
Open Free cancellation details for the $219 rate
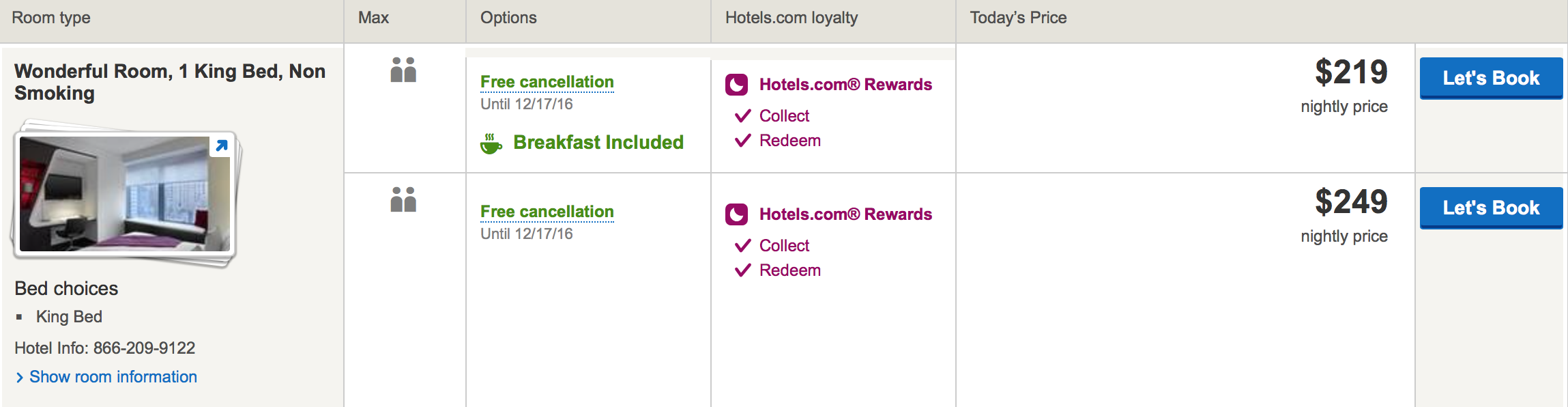547,82
